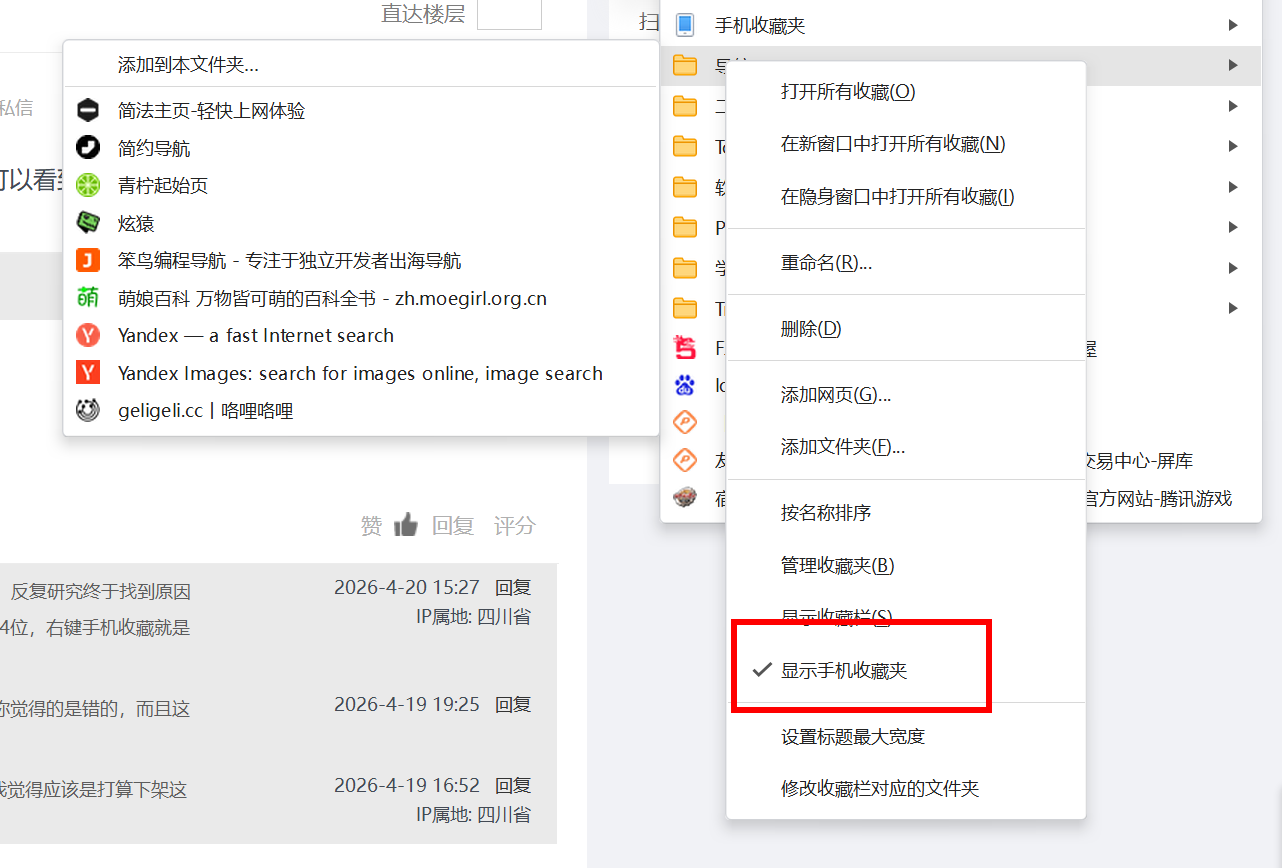Click round Yandex fast Internet search icon
The image size is (1282, 868).
[x=88, y=335]
